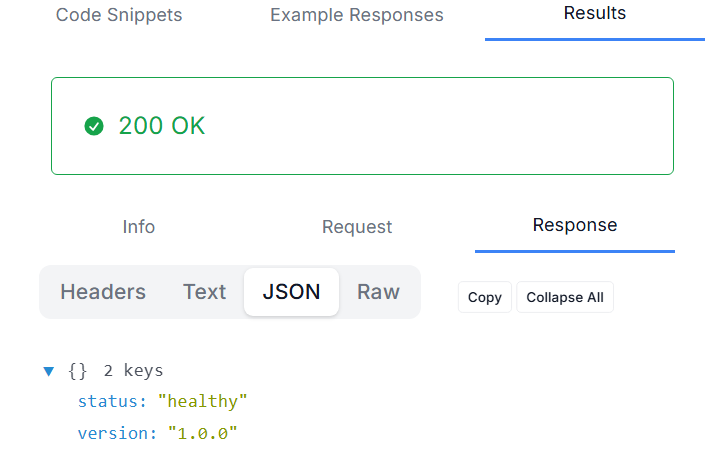Click the Collapse All button

pyautogui.click(x=565, y=297)
